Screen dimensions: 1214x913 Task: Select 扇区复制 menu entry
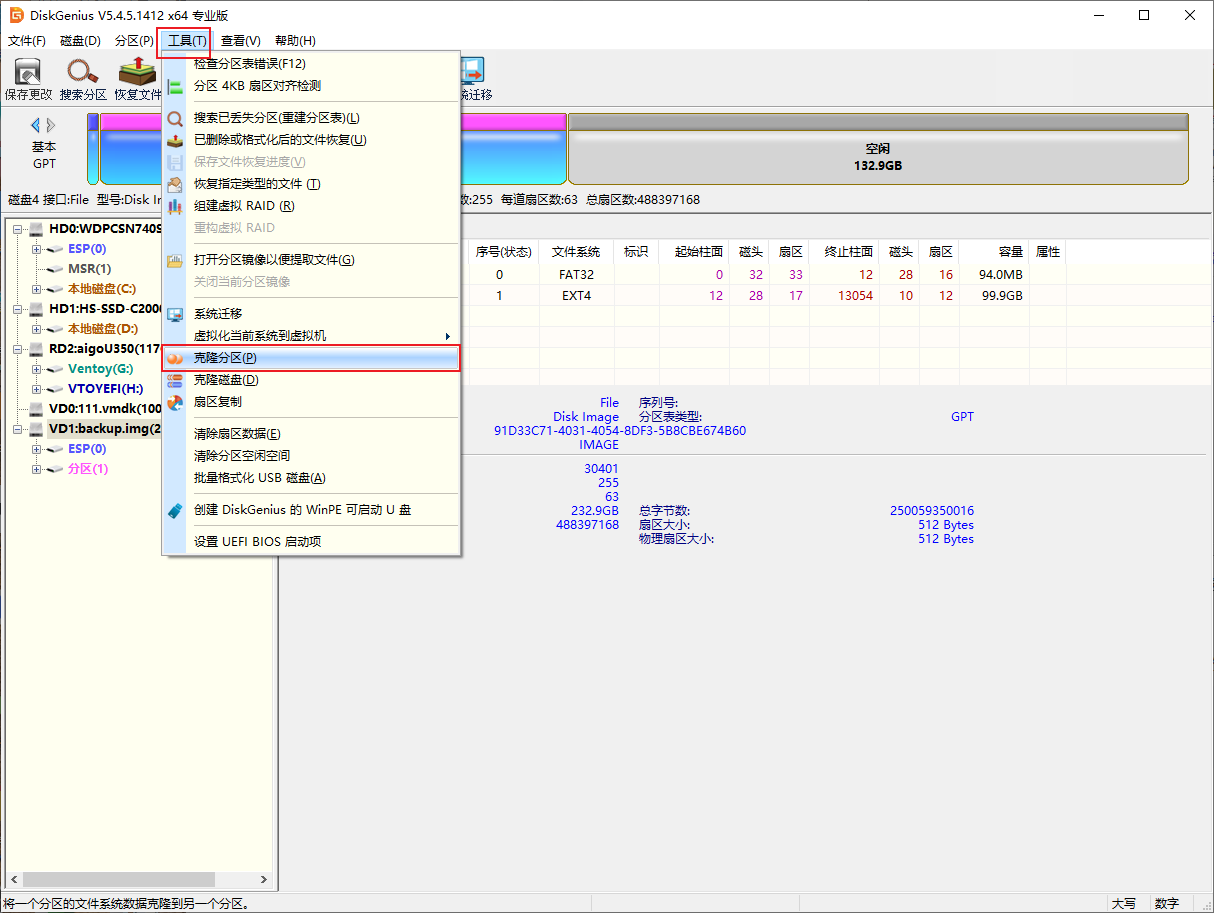311,402
